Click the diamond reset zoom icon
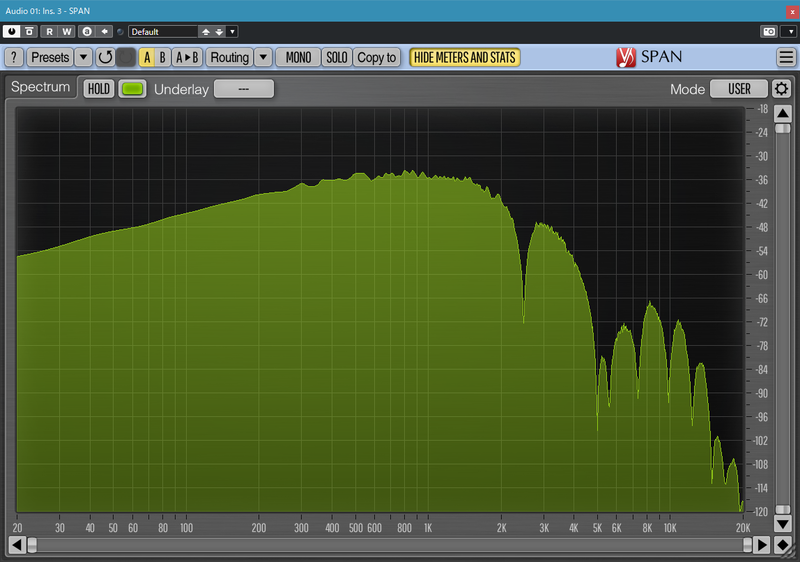Image resolution: width=800 pixels, height=562 pixels. (783, 545)
